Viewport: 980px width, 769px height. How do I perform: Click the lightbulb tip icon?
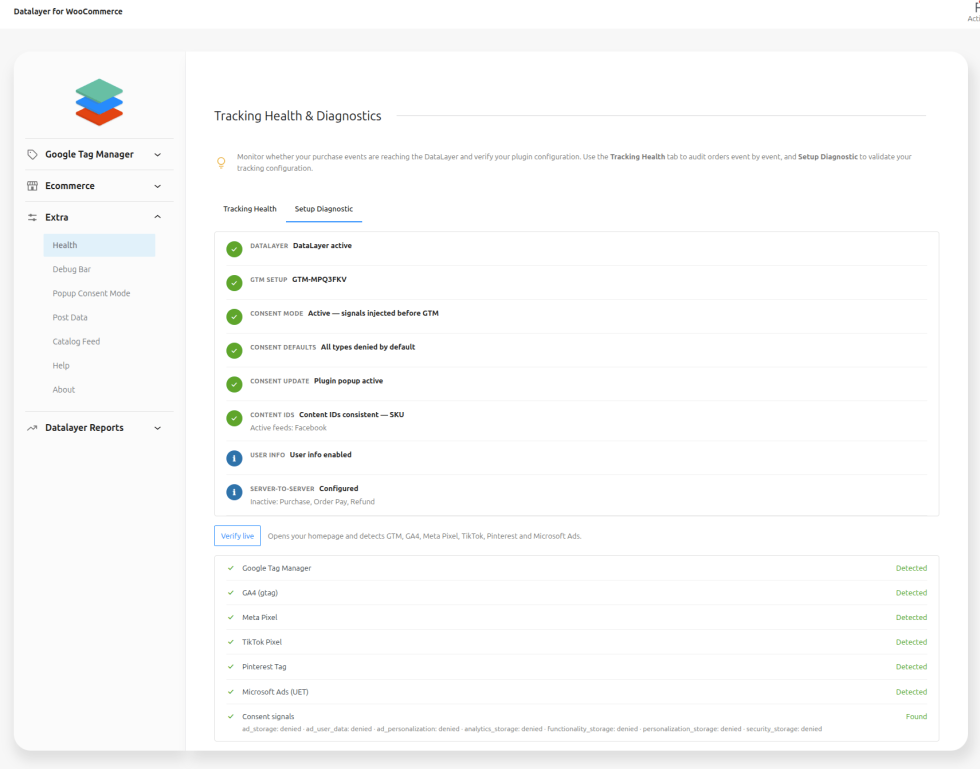tap(221, 163)
